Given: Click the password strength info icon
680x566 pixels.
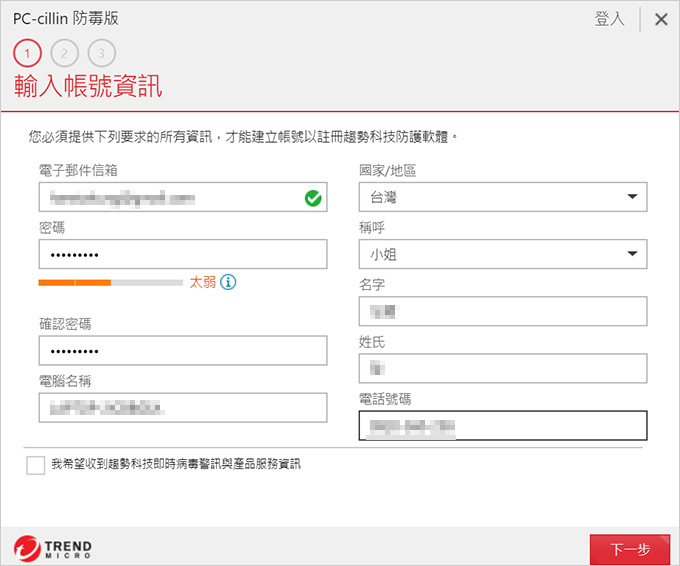Looking at the screenshot, I should tap(228, 282).
